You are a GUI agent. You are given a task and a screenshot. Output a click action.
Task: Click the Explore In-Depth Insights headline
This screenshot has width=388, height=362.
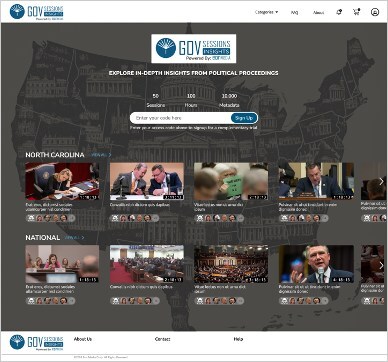click(194, 73)
